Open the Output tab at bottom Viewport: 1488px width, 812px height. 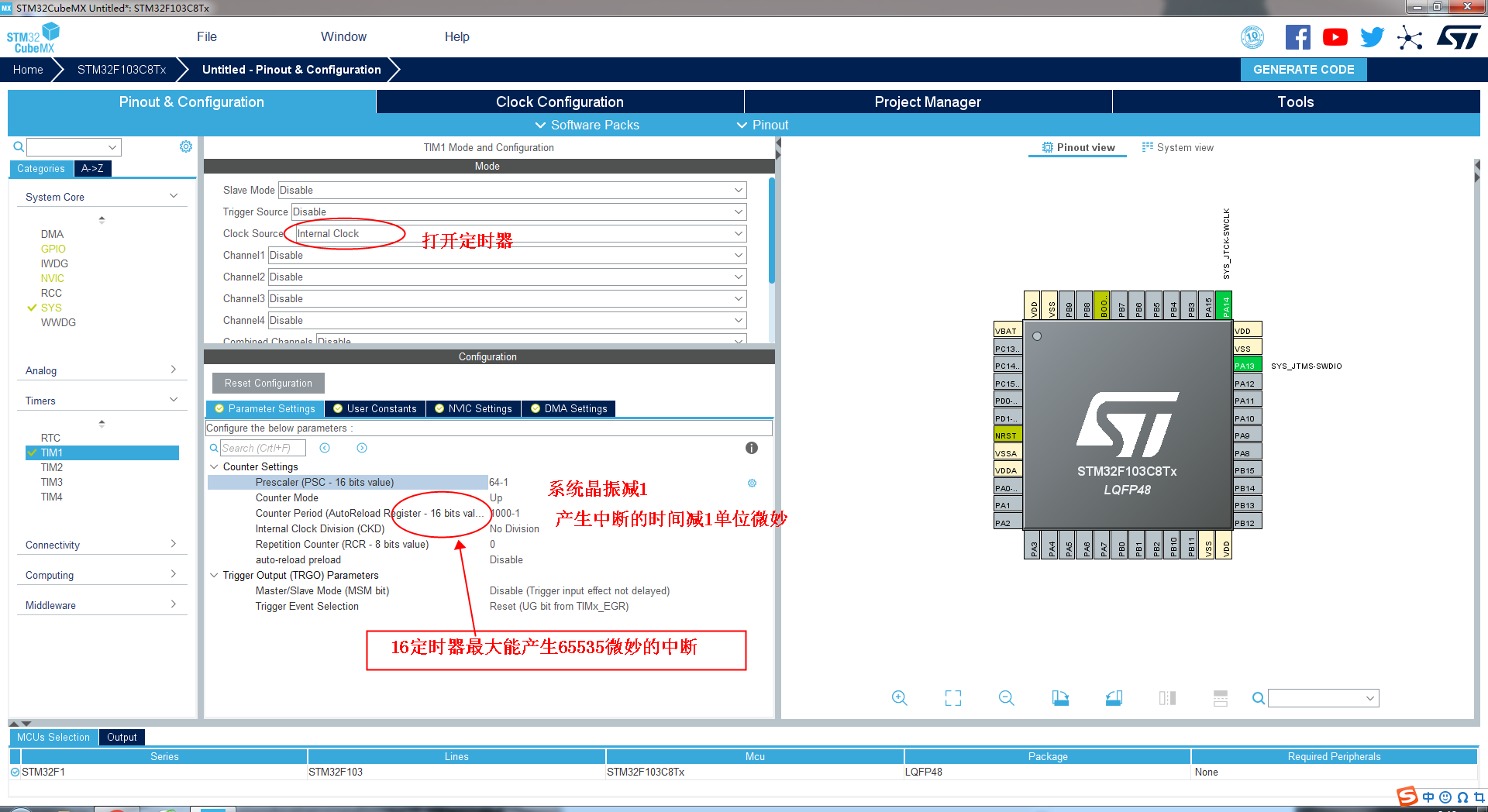(122, 737)
